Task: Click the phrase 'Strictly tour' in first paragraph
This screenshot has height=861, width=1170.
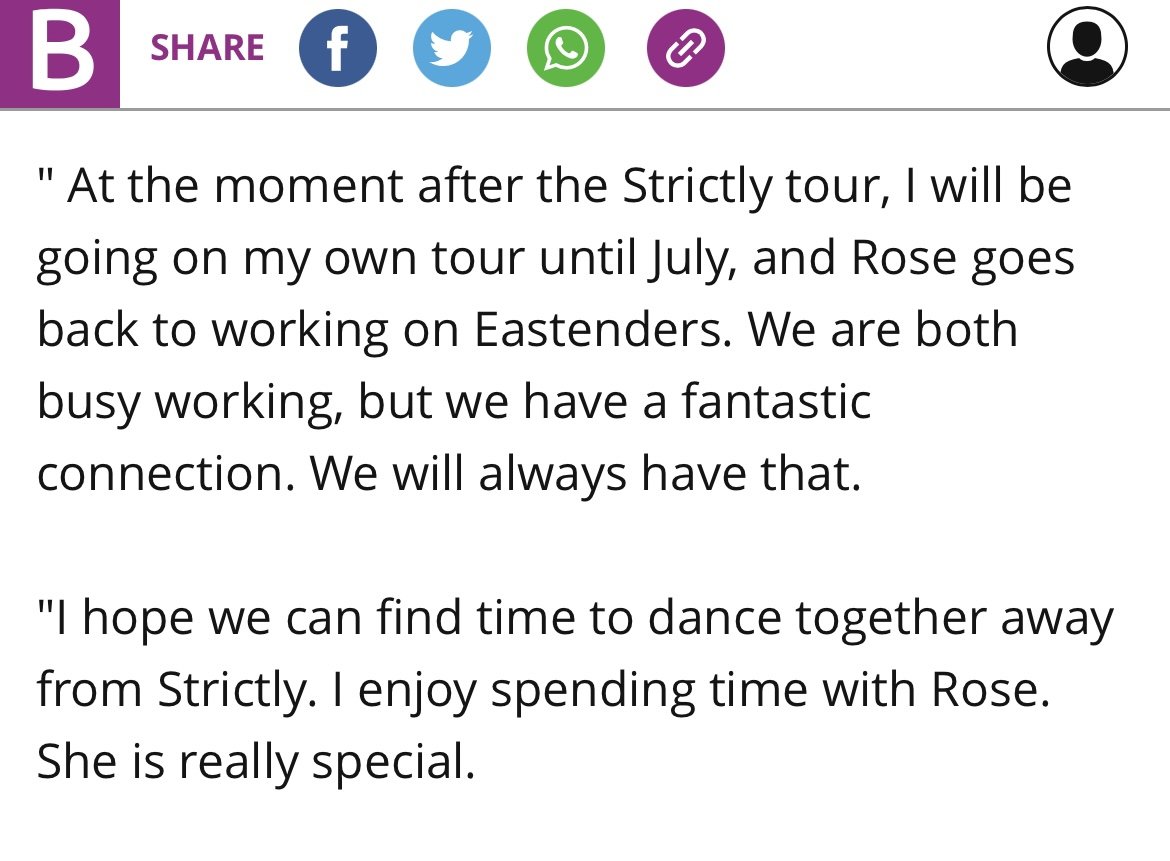Action: (756, 186)
